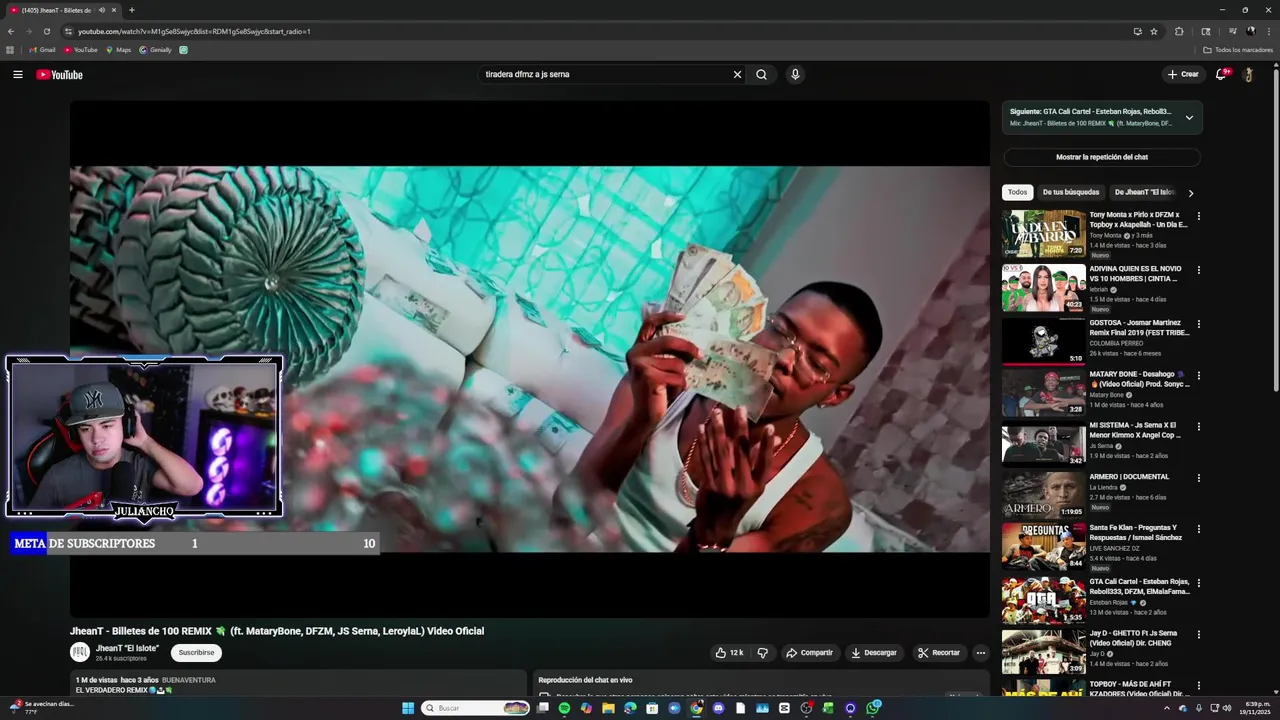Viewport: 1280px width, 720px height.
Task: Open options menu for ADIVINA QUIEN ES EL NOVIO
Action: click(1199, 270)
